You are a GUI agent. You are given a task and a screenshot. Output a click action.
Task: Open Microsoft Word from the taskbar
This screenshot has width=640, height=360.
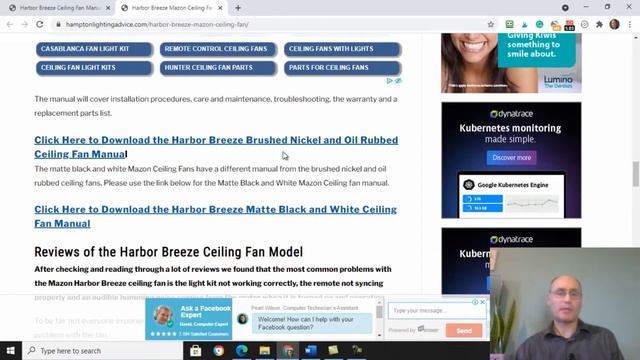[x=310, y=351]
